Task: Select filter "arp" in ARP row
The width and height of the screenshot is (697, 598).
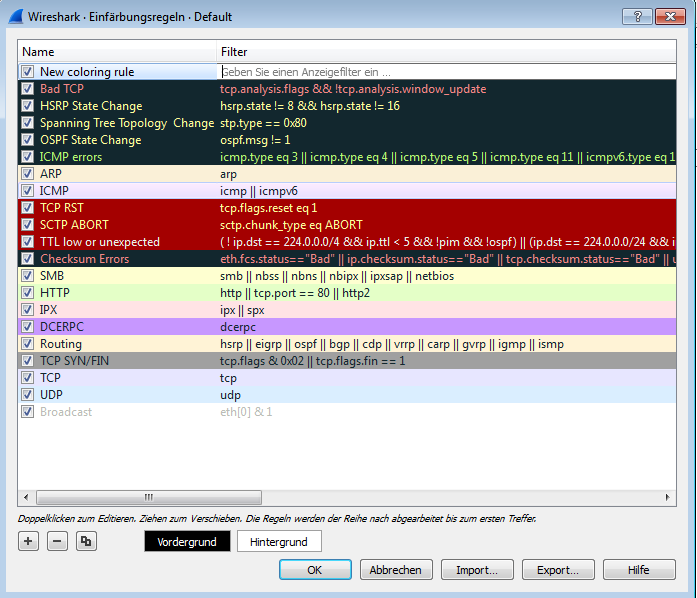Action: coord(228,174)
